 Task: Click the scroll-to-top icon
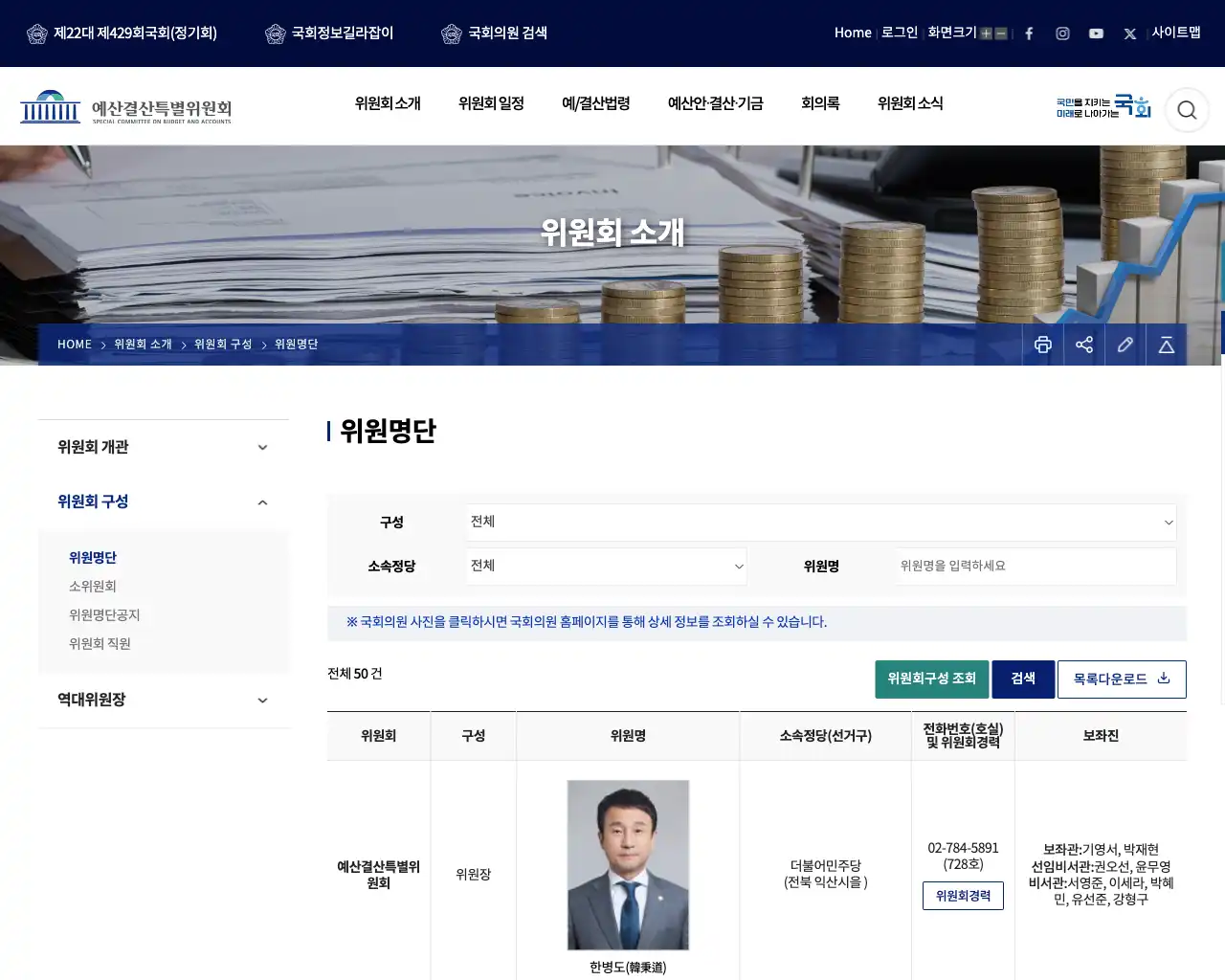1167,345
